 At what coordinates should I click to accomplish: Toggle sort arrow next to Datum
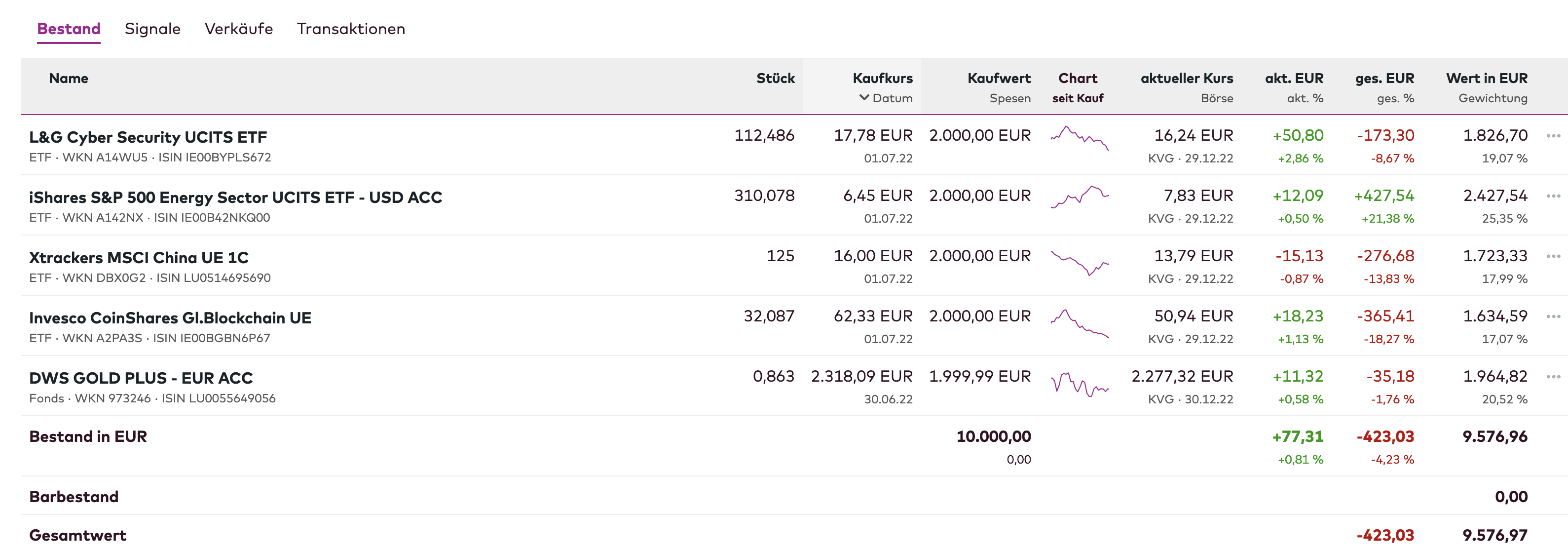pyautogui.click(x=864, y=97)
